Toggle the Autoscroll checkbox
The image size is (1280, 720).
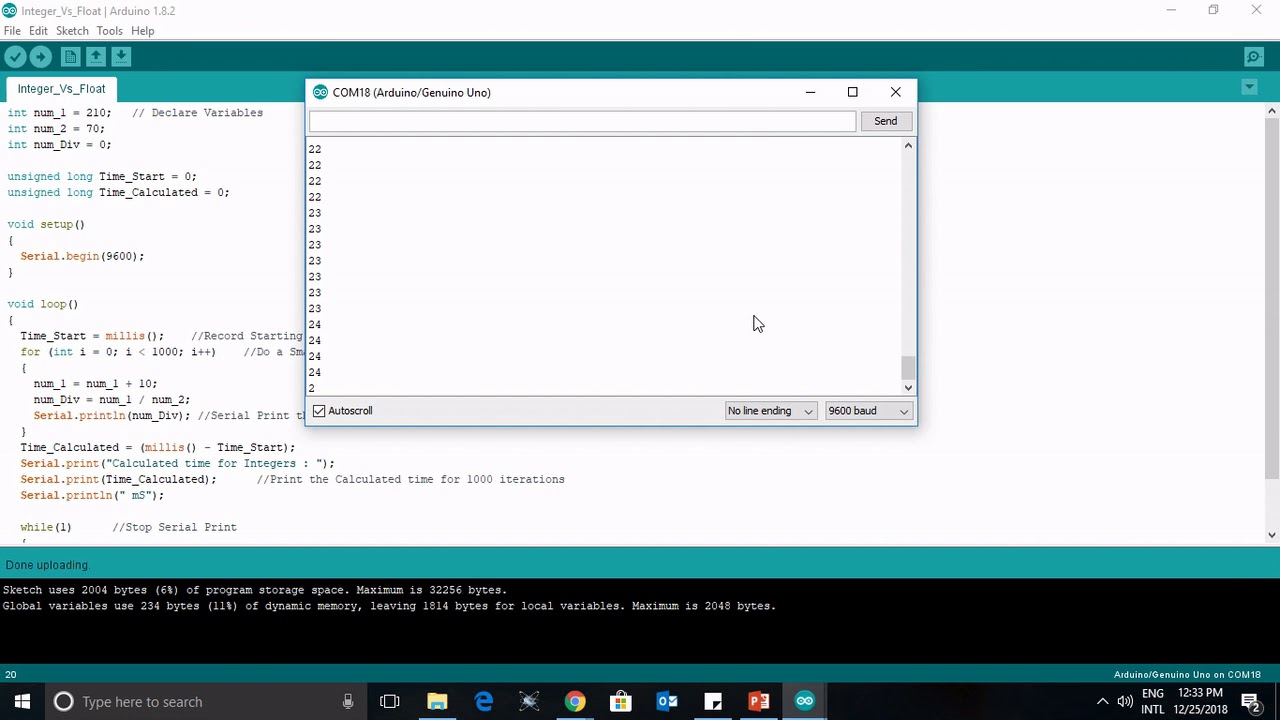click(x=319, y=411)
